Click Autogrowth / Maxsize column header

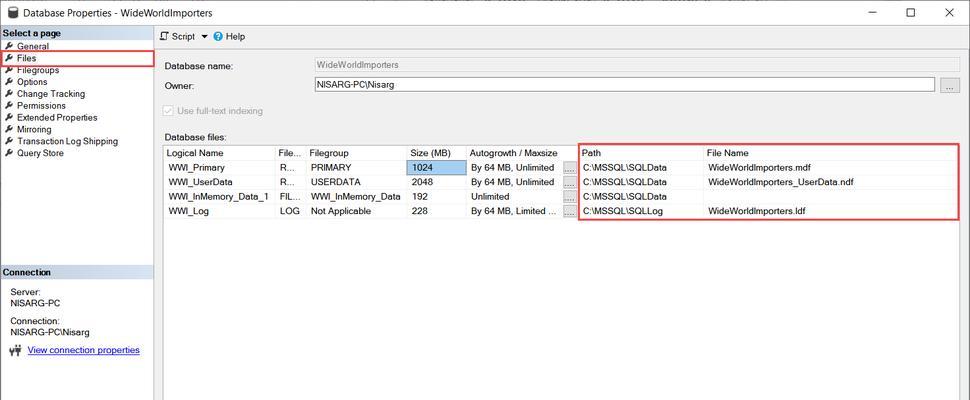(522, 153)
